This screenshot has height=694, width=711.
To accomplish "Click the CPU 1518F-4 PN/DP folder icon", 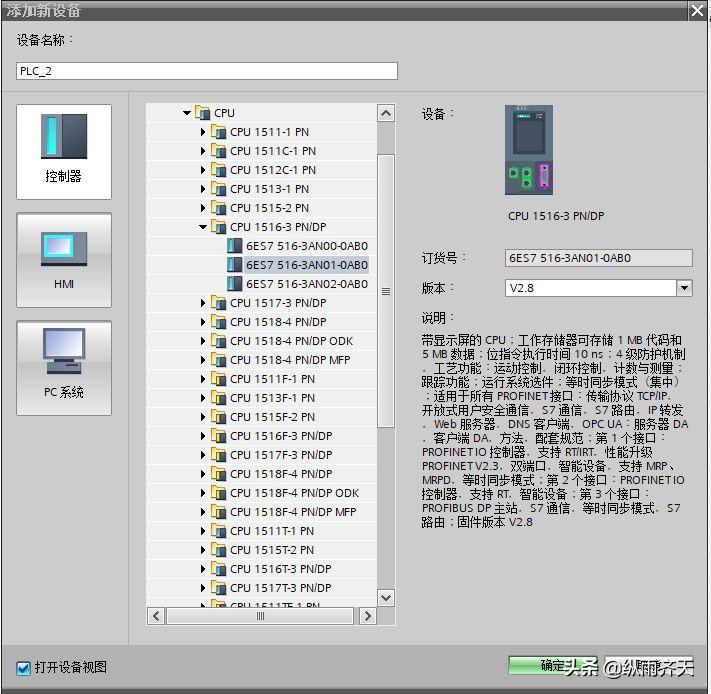I will [x=219, y=474].
